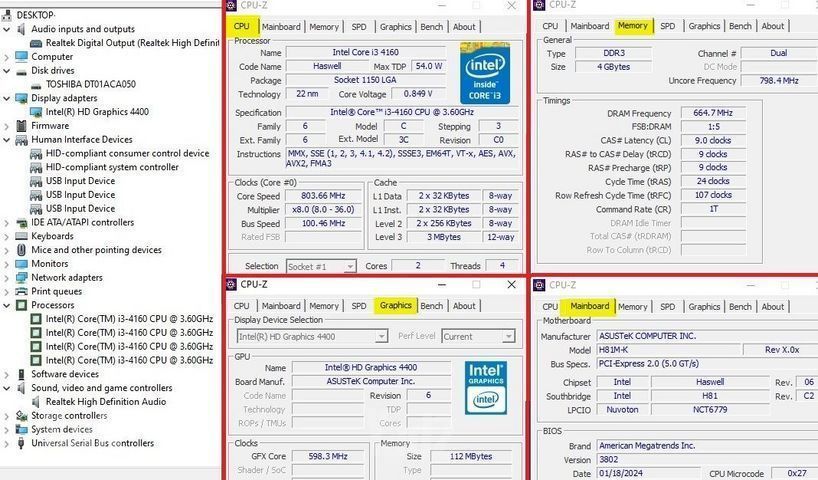Click the HID-compliant consumer control device icon

click(36, 153)
